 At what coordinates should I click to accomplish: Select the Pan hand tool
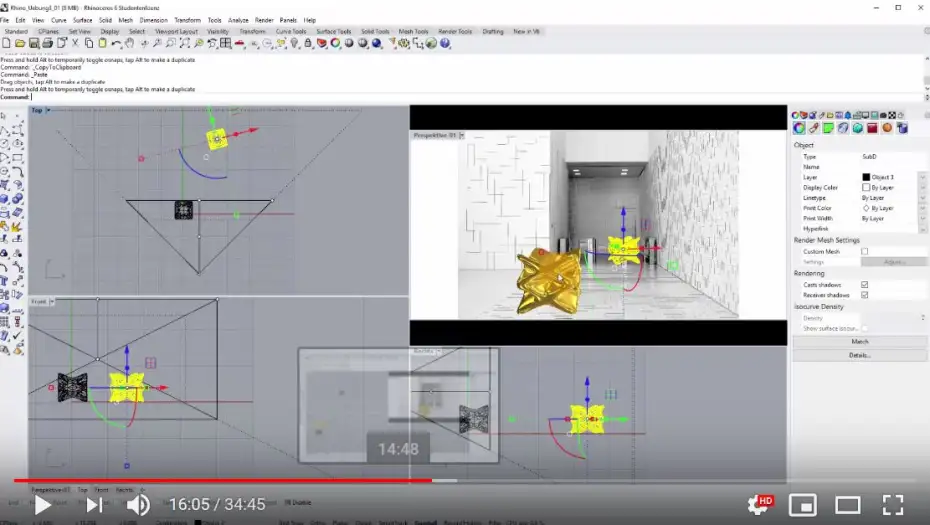pos(129,43)
